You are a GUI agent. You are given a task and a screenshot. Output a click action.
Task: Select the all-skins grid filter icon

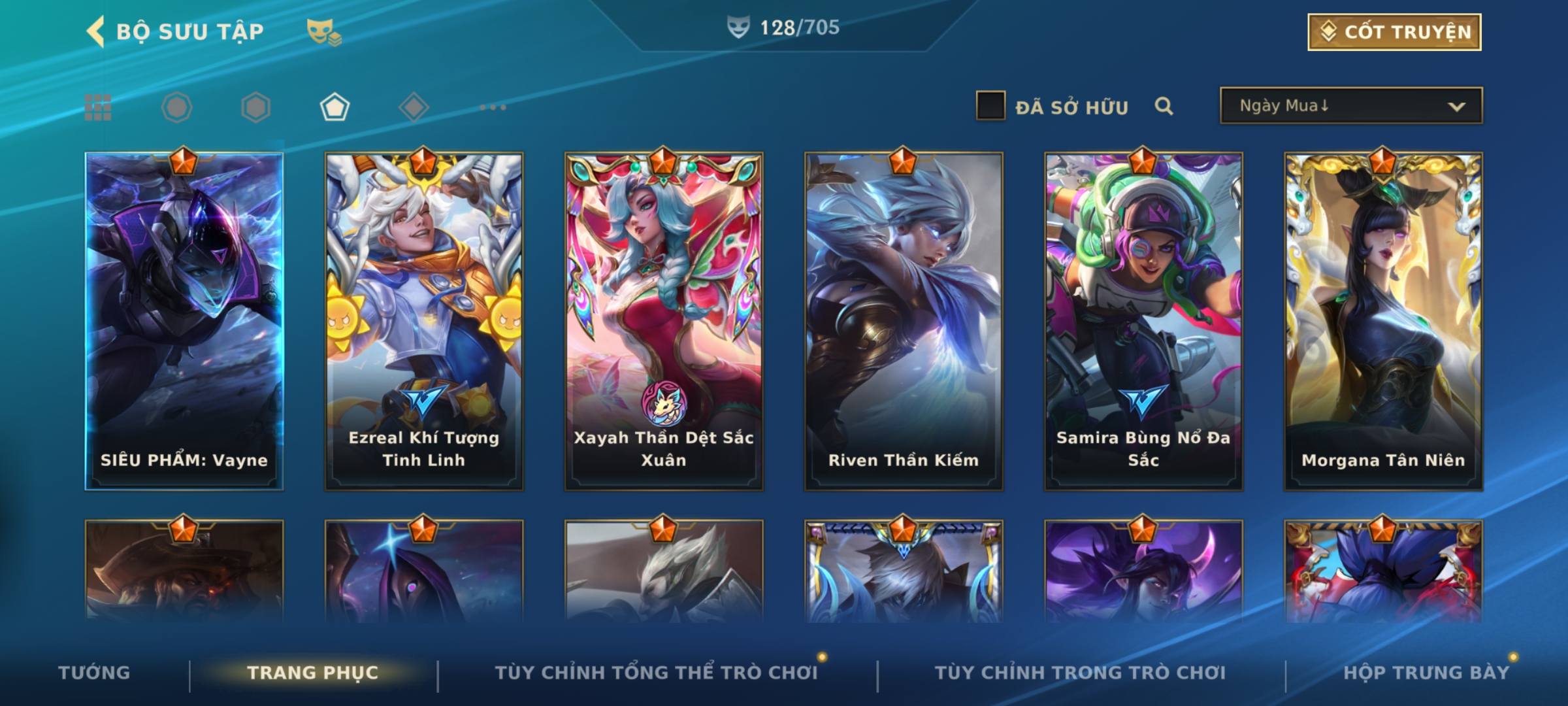[98, 107]
